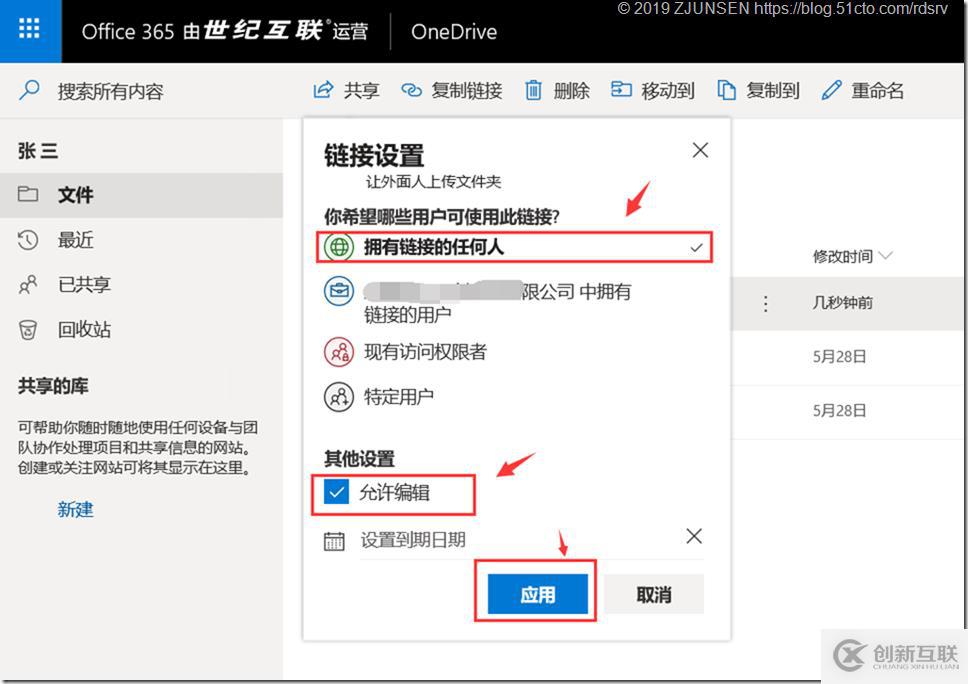The height and width of the screenshot is (684, 968).
Task: Click the rename pencil icon
Action: click(831, 90)
